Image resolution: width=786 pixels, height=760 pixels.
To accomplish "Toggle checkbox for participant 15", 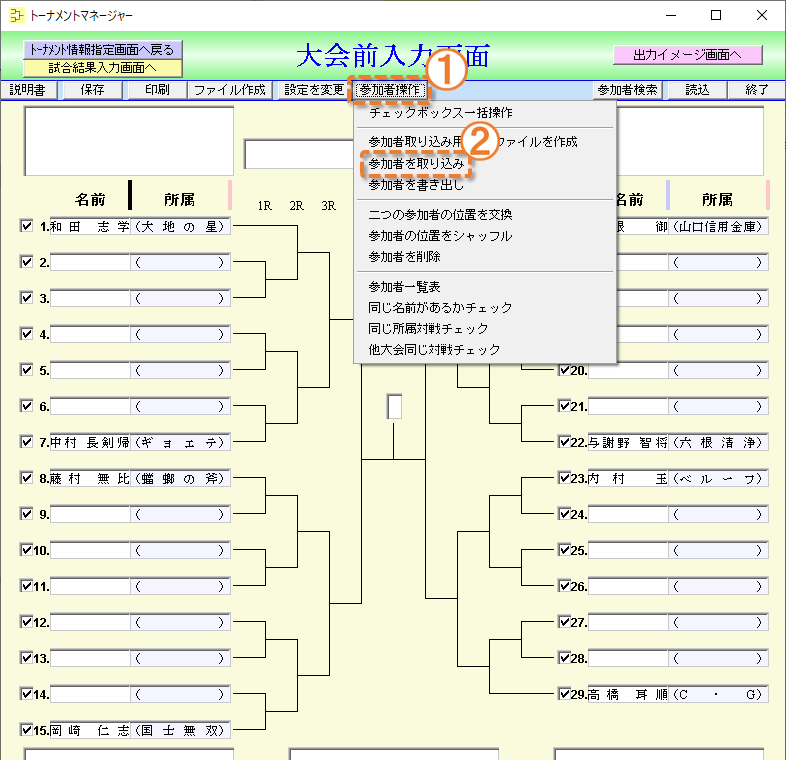I will (x=27, y=729).
